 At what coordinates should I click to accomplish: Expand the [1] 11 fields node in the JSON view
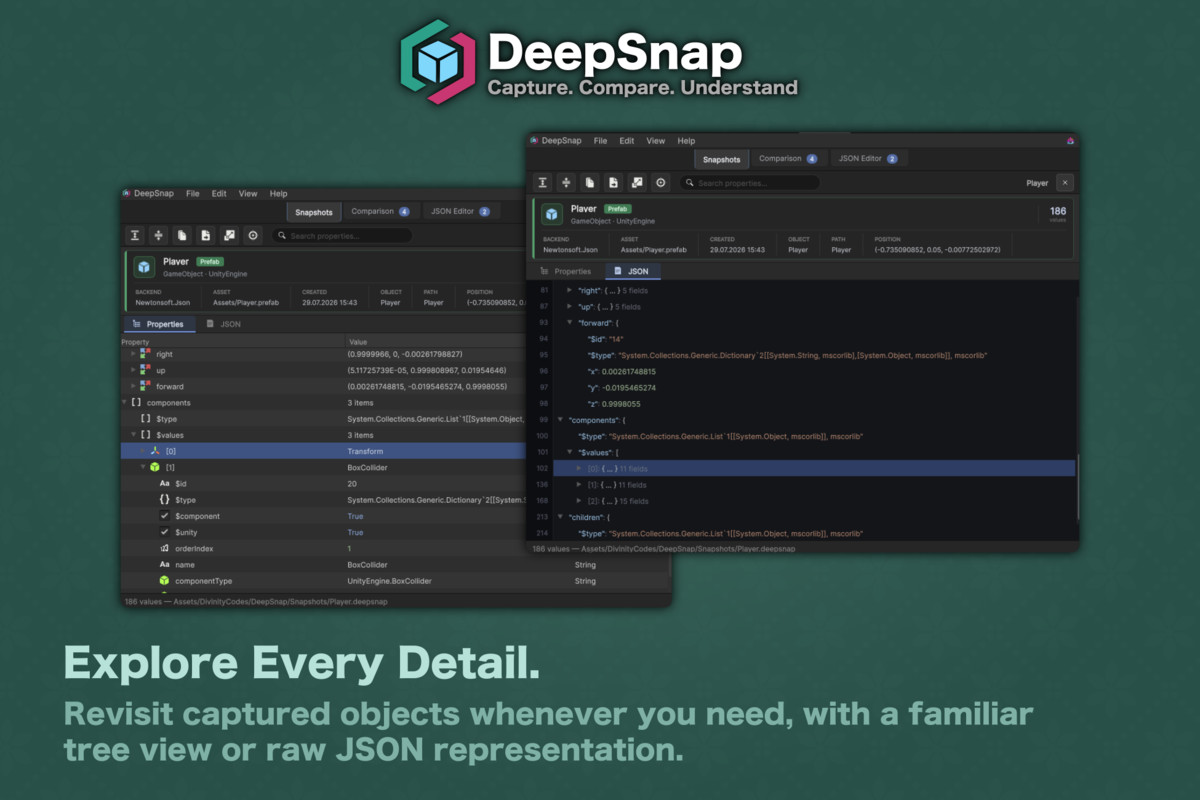579,484
